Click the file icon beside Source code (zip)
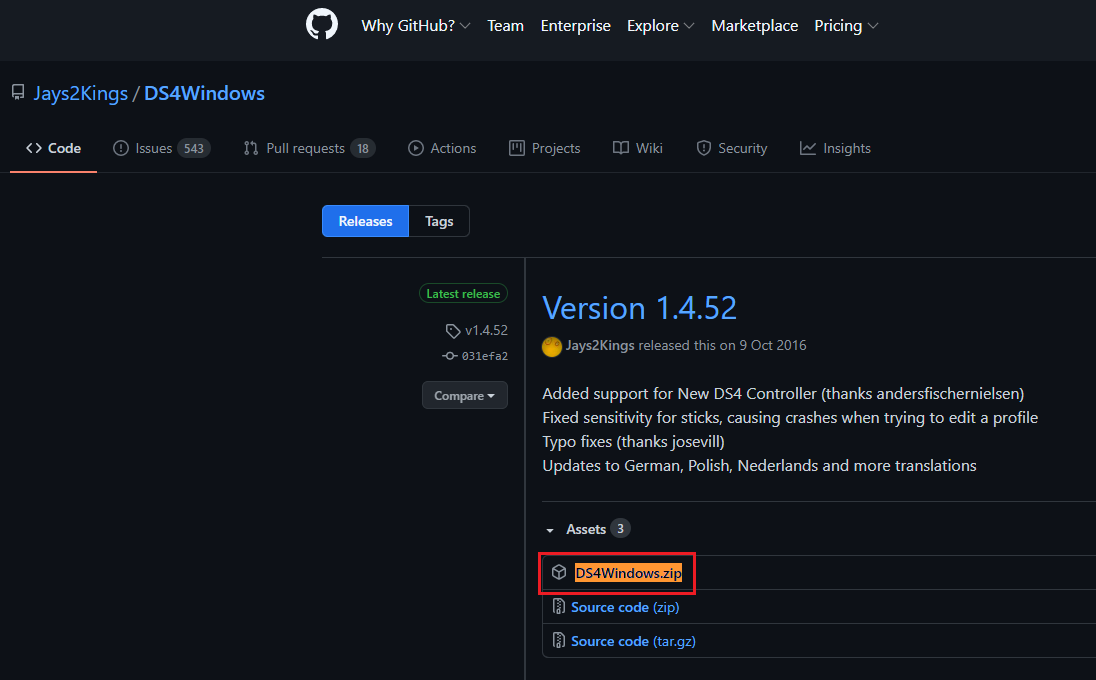Image resolution: width=1096 pixels, height=680 pixels. (x=558, y=606)
